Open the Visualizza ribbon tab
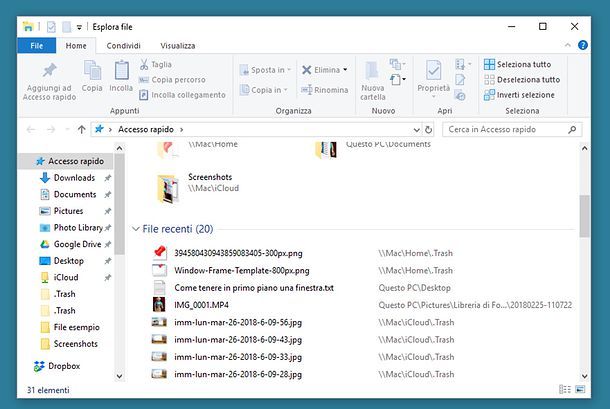The width and height of the screenshot is (610, 409). (x=178, y=46)
